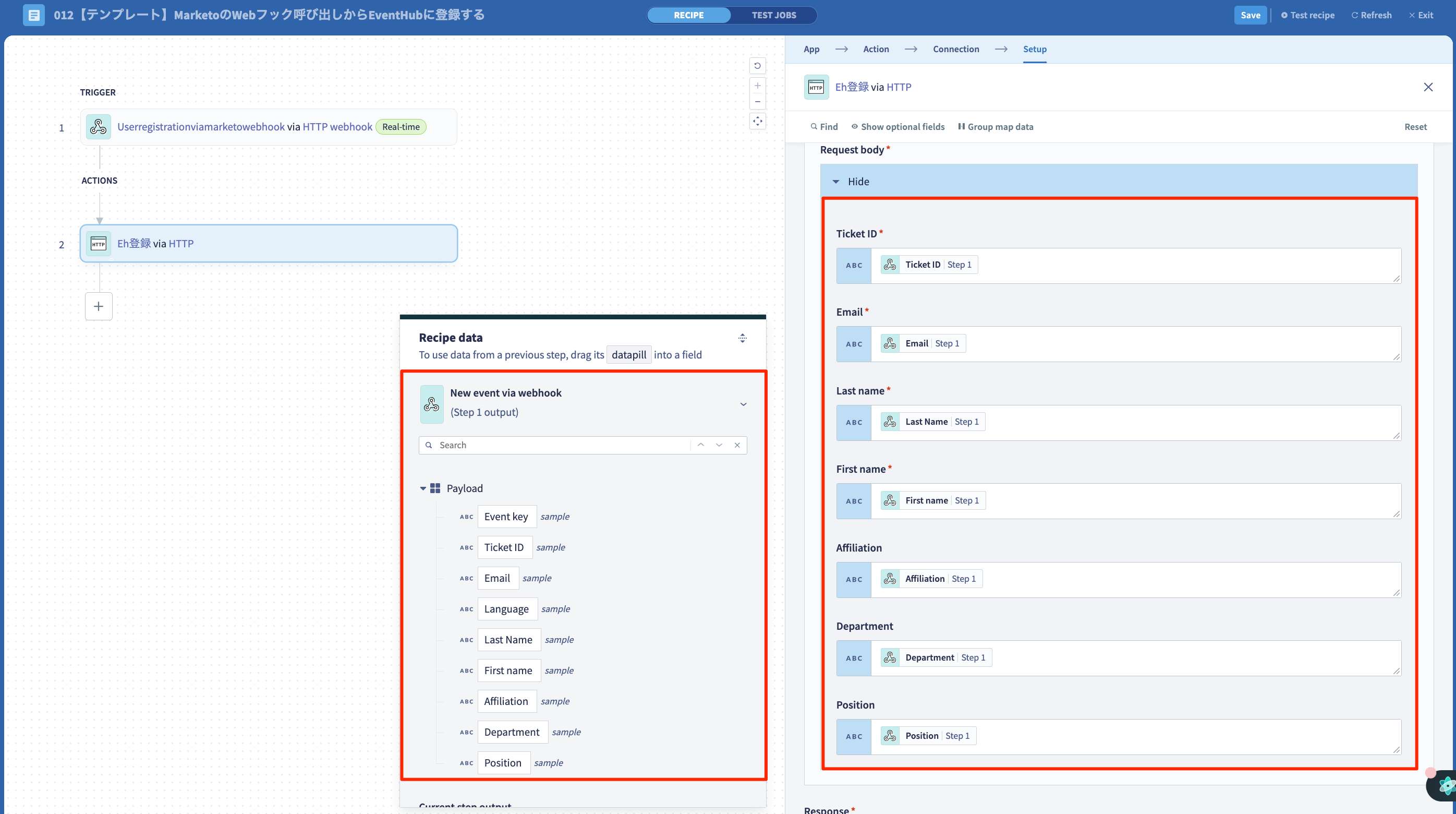
Task: Click Eh登録 link in step 2
Action: 134,244
